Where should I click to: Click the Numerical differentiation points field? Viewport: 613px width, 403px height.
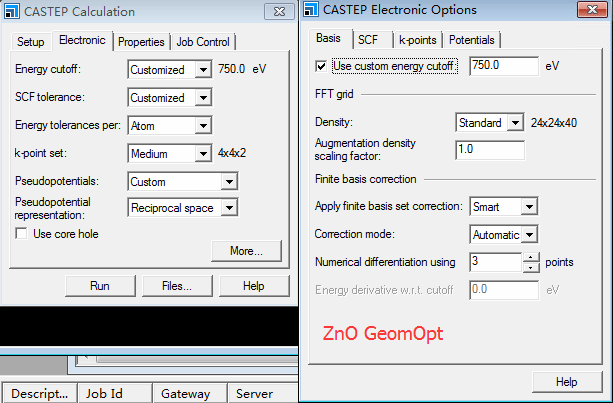pos(496,262)
